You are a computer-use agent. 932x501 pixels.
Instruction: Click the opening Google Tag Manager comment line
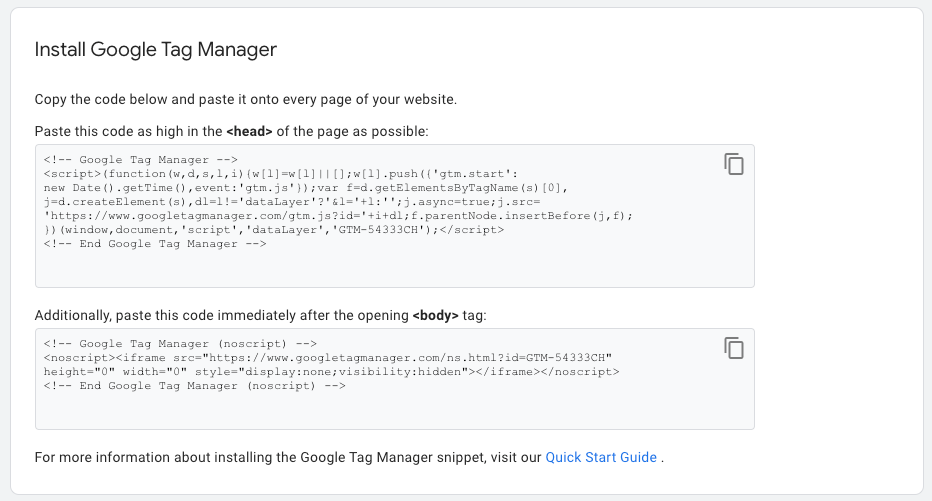(140, 160)
